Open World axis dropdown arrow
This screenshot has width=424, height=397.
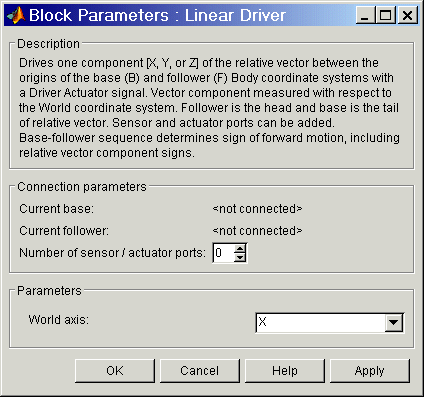click(x=394, y=322)
